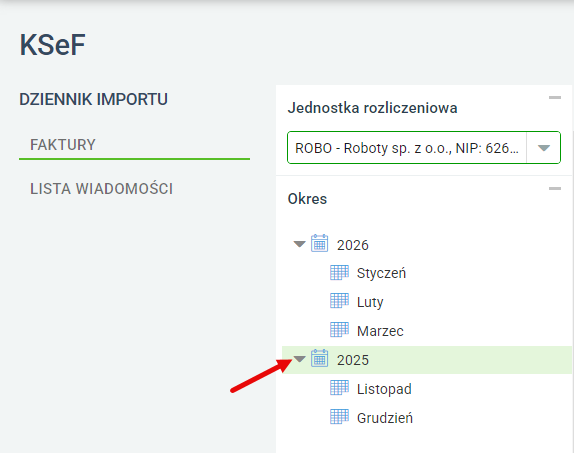Select Listopad under 2025
Image resolution: width=574 pixels, height=453 pixels.
click(384, 389)
